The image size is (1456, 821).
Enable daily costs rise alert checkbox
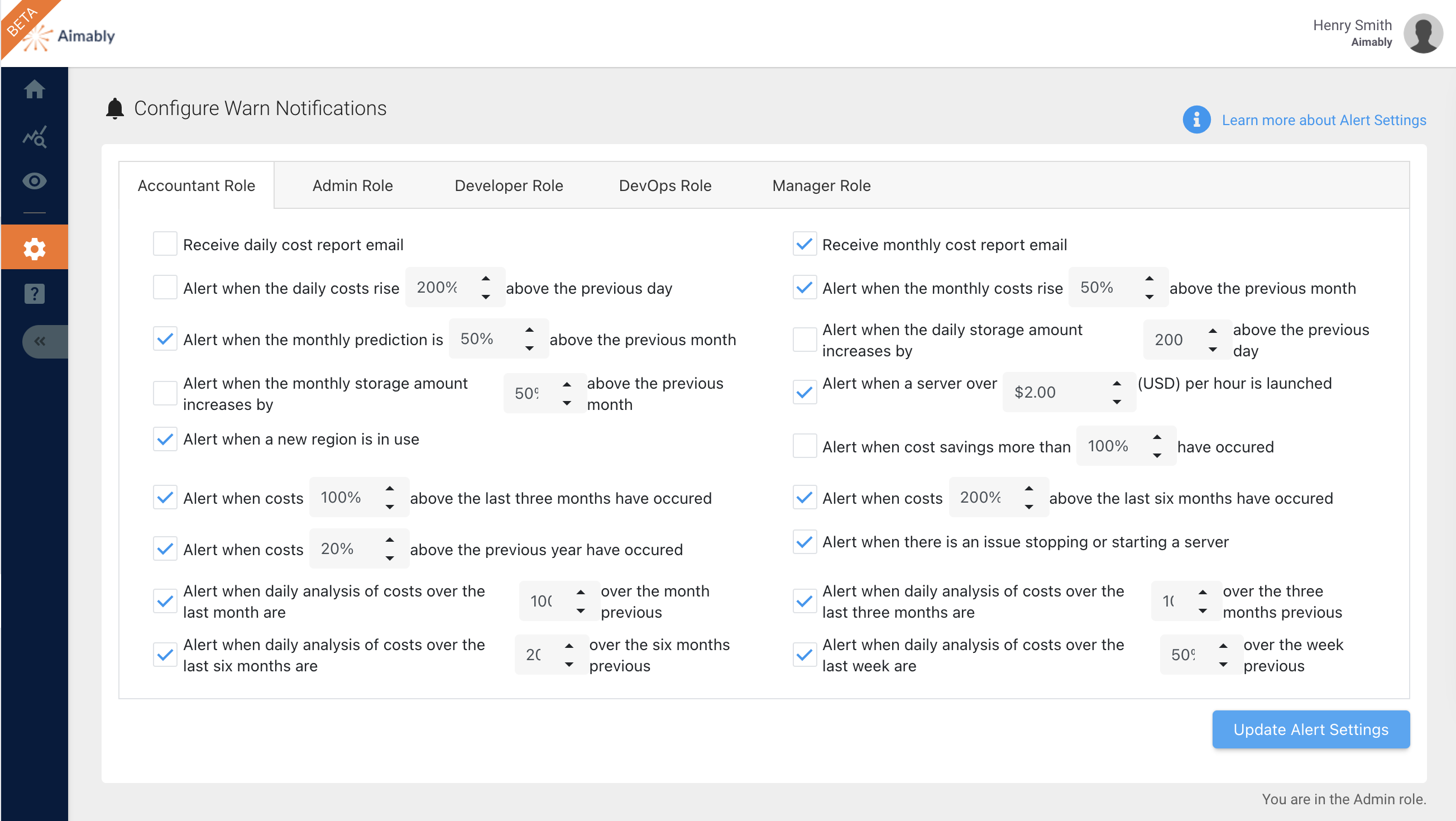pos(165,287)
